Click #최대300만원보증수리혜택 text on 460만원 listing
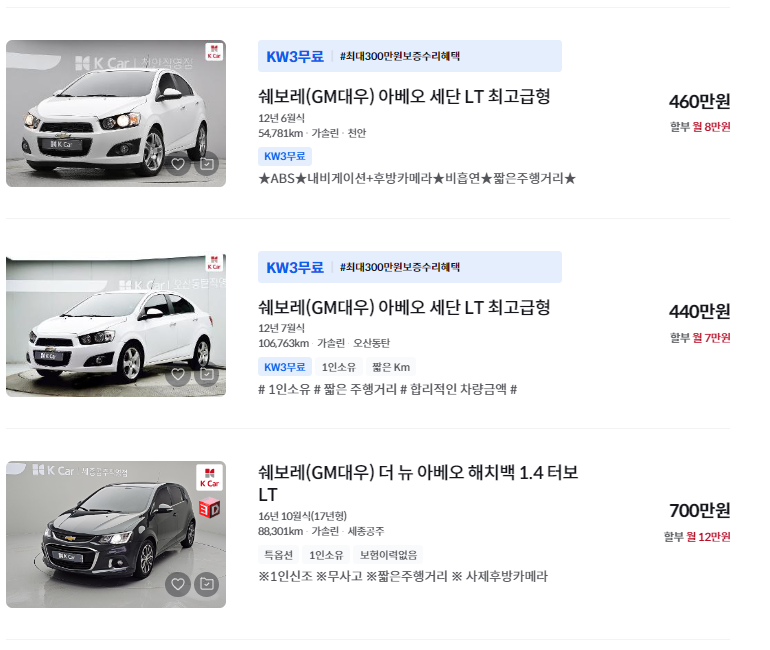The image size is (770, 650). (400, 56)
